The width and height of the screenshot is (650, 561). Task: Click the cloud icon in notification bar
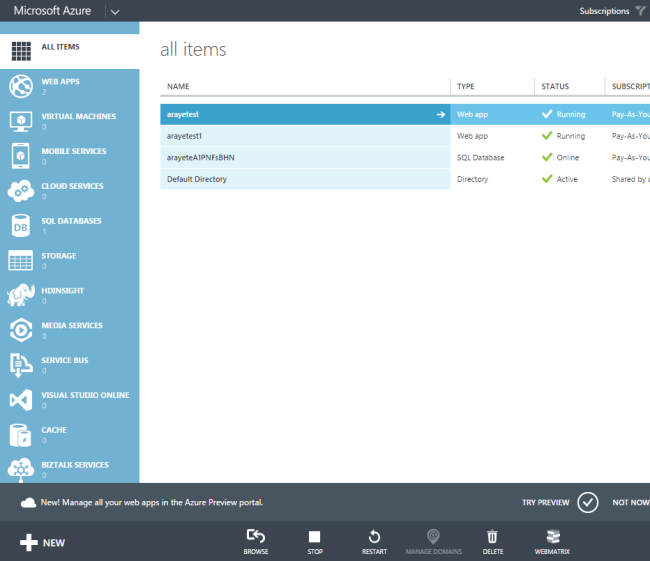pos(28,503)
